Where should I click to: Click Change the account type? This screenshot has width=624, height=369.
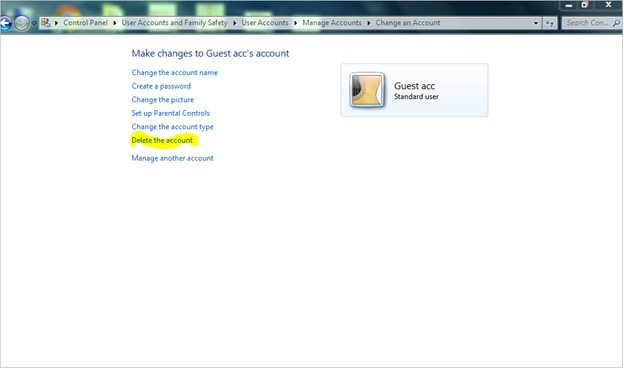tap(172, 127)
